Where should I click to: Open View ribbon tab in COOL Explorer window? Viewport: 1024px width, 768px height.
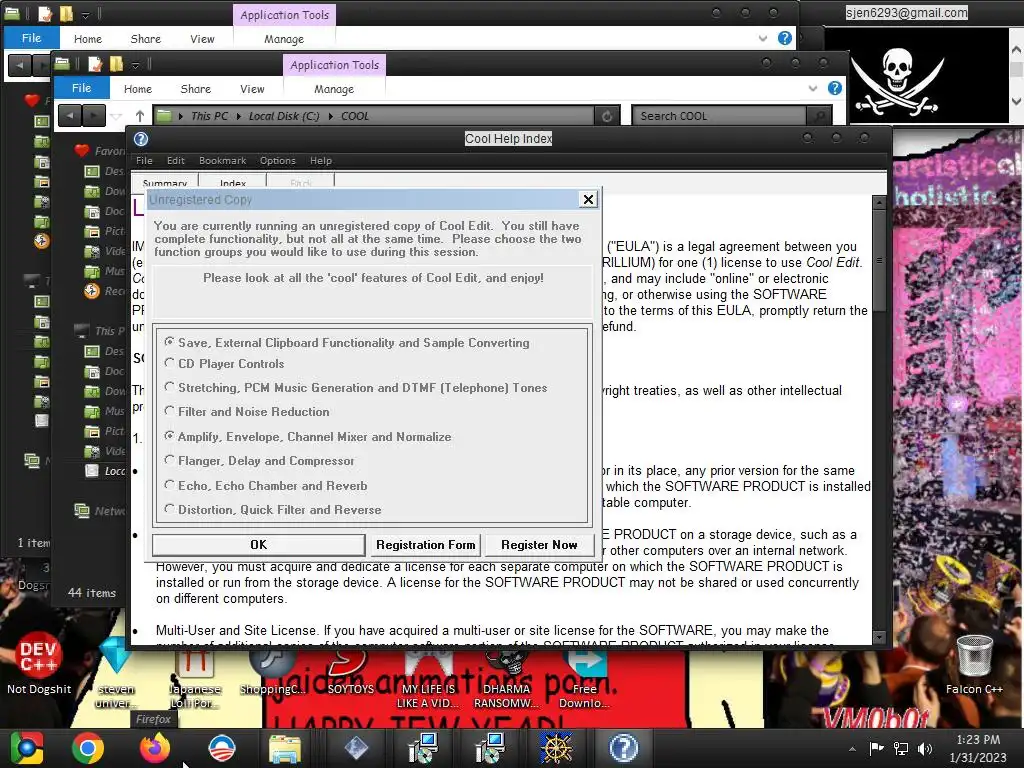(x=252, y=89)
